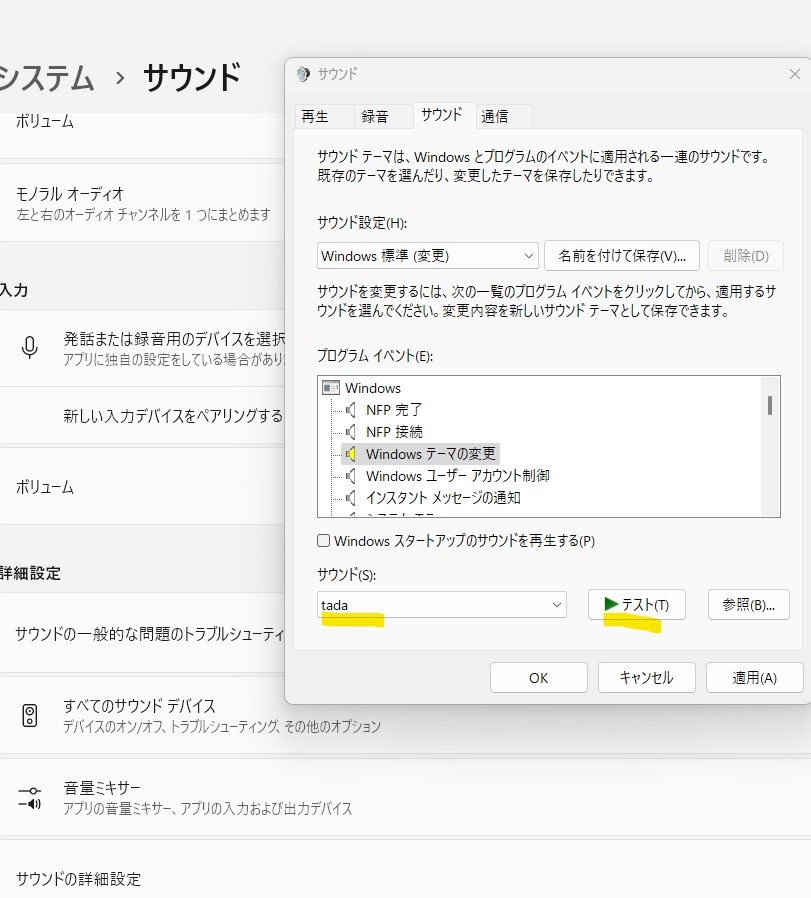Viewport: 811px width, 898px height.
Task: Play the sound with テスト(T) button
Action: pos(636,605)
